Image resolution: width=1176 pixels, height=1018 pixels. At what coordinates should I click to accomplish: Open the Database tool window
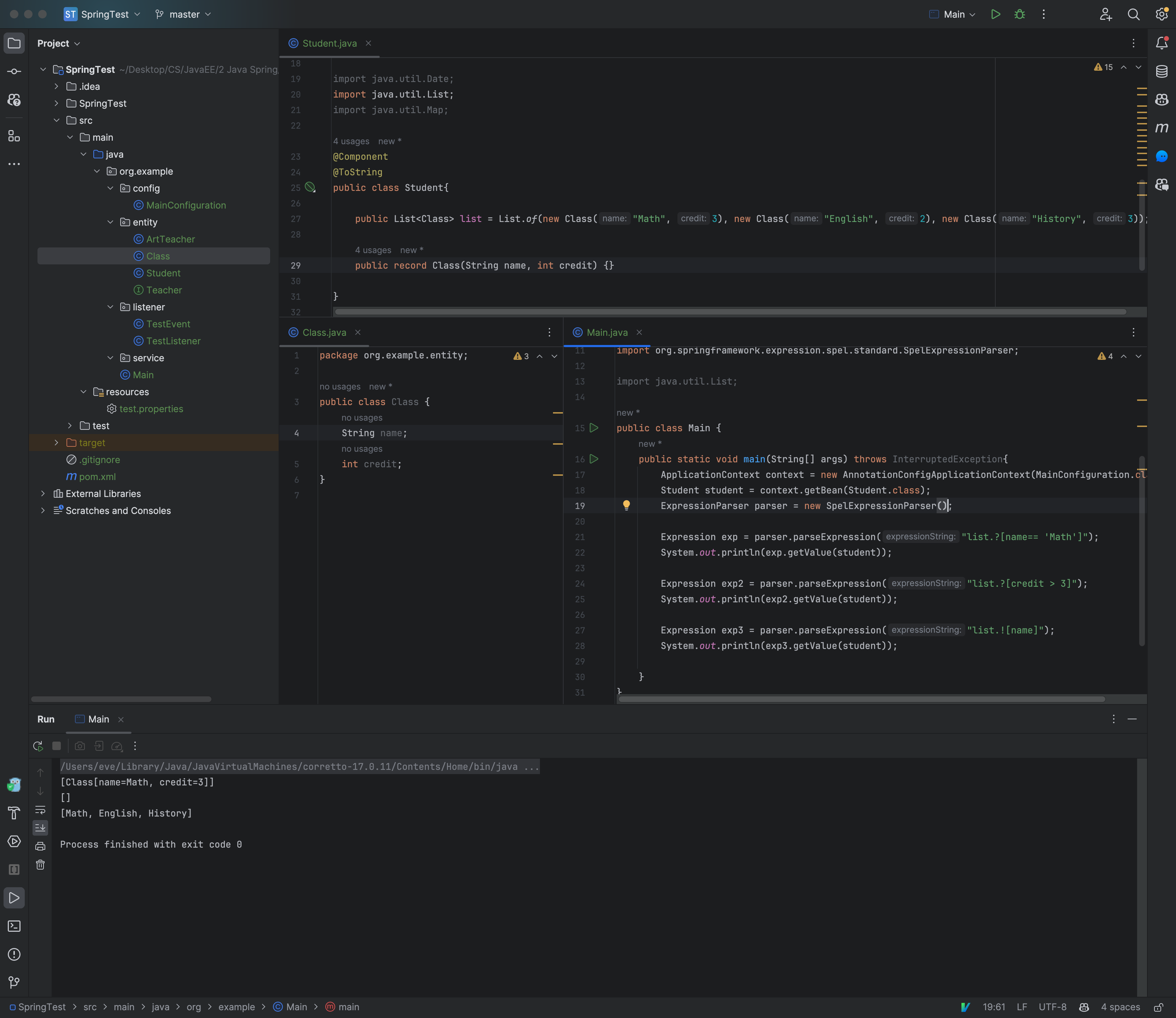pyautogui.click(x=1161, y=71)
